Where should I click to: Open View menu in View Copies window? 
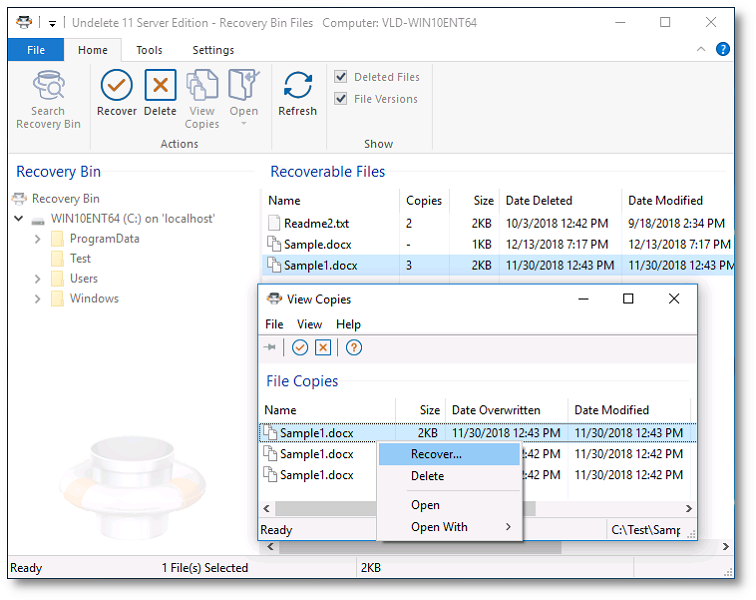[x=309, y=324]
